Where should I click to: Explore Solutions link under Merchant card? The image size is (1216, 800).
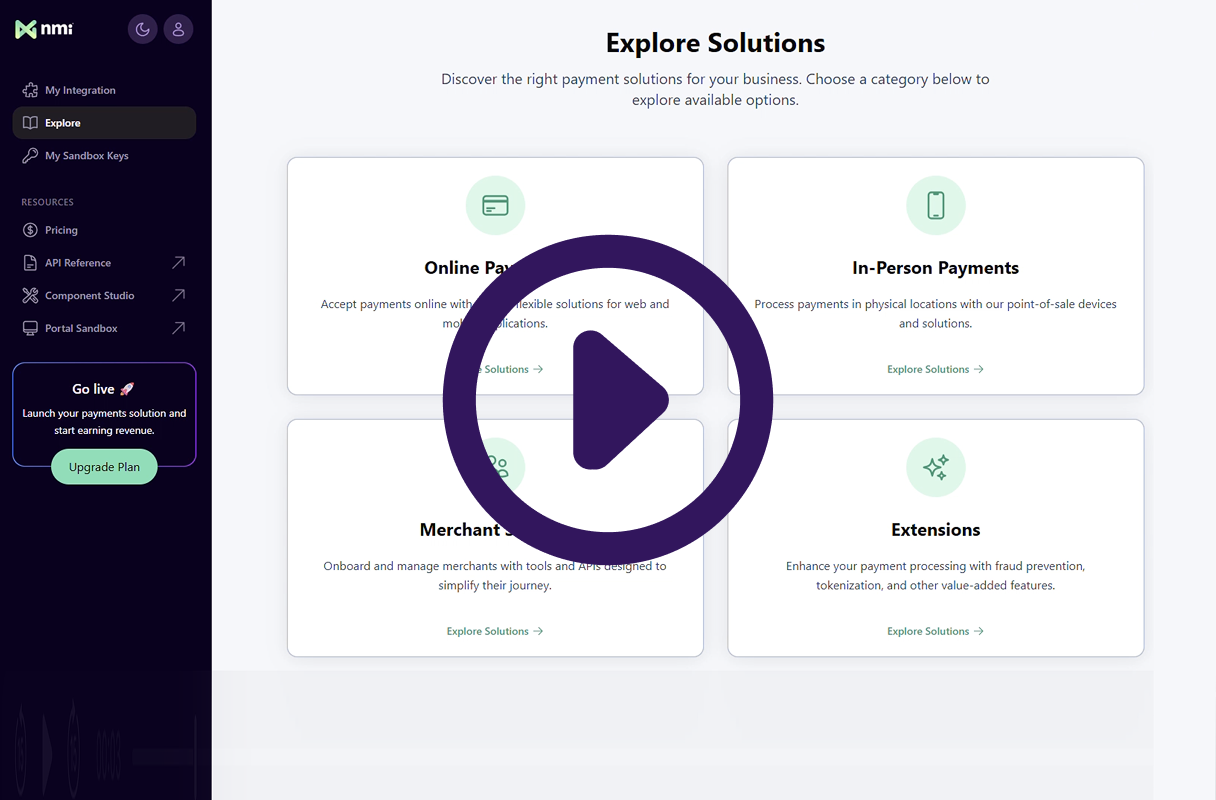pyautogui.click(x=495, y=632)
